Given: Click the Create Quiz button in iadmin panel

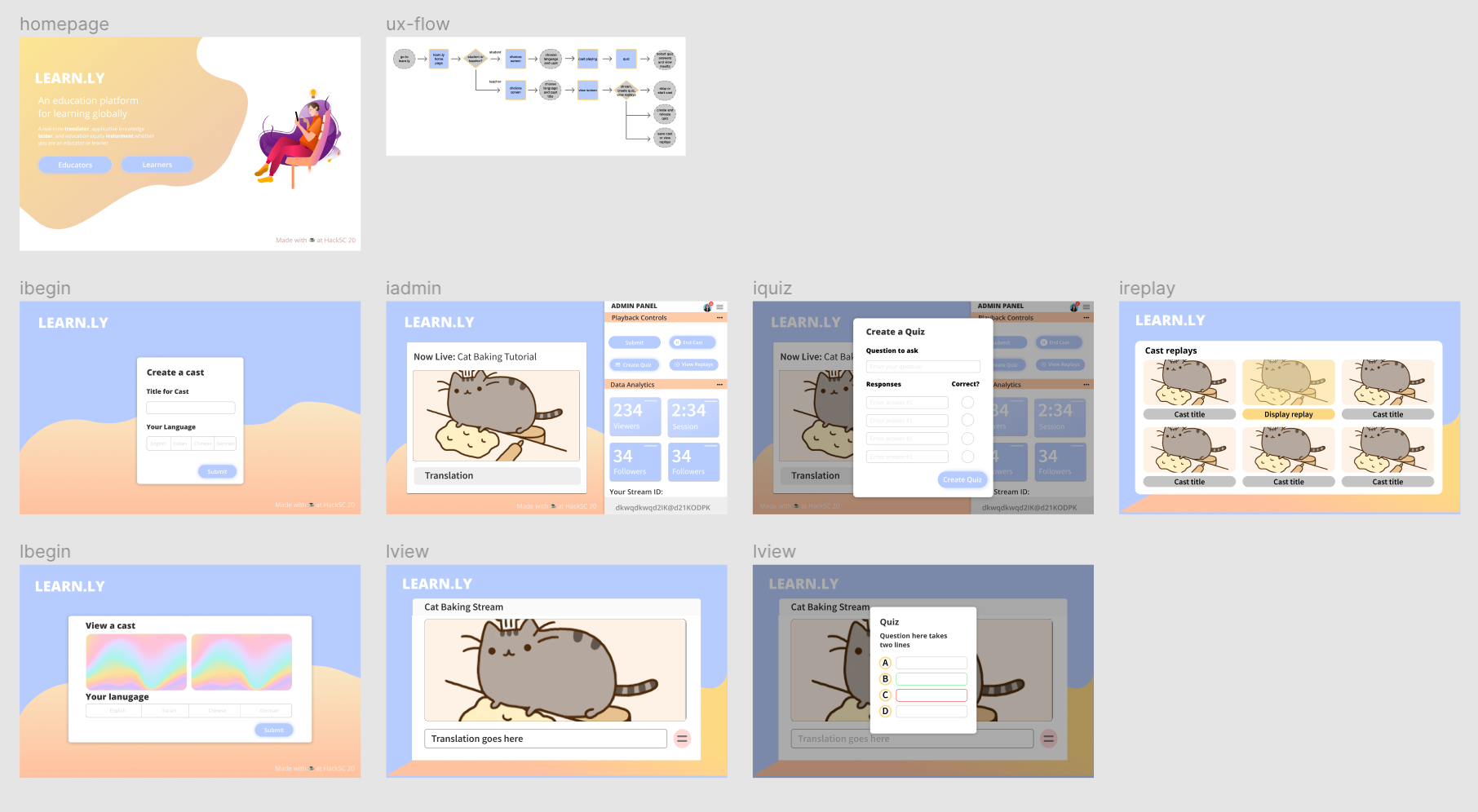Looking at the screenshot, I should tap(635, 364).
